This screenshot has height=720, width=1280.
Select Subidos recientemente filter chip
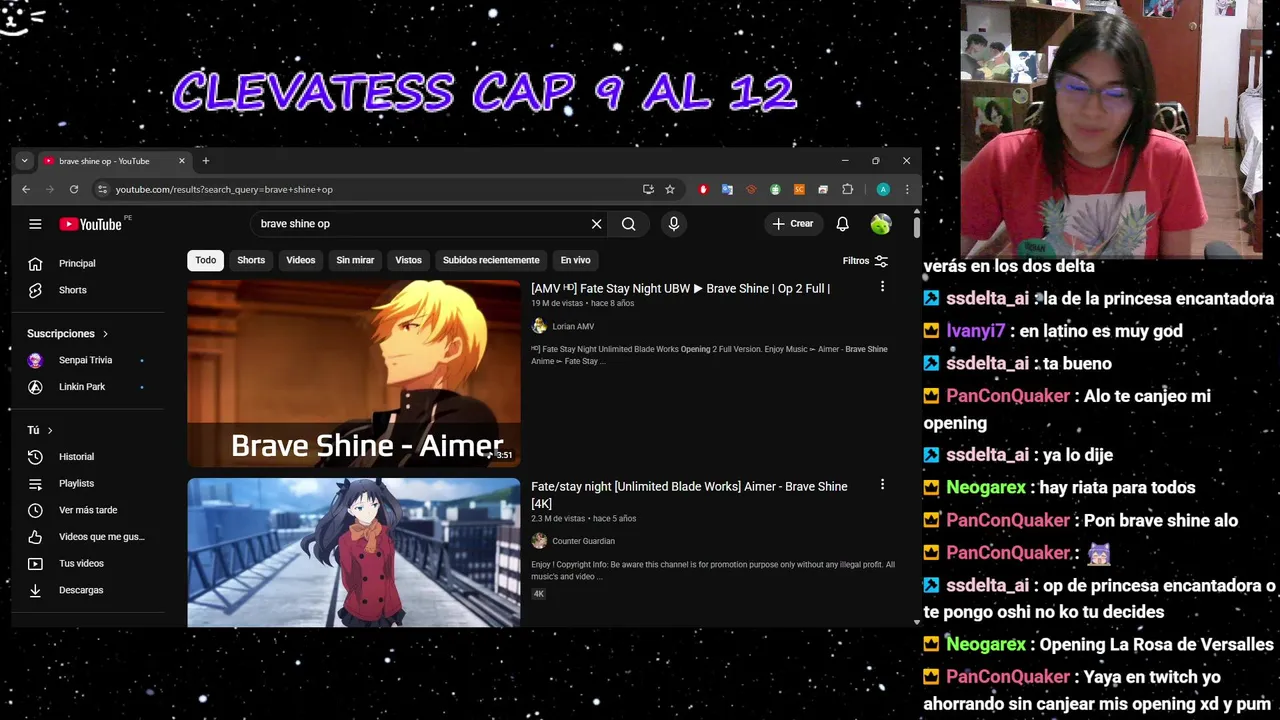click(x=491, y=260)
